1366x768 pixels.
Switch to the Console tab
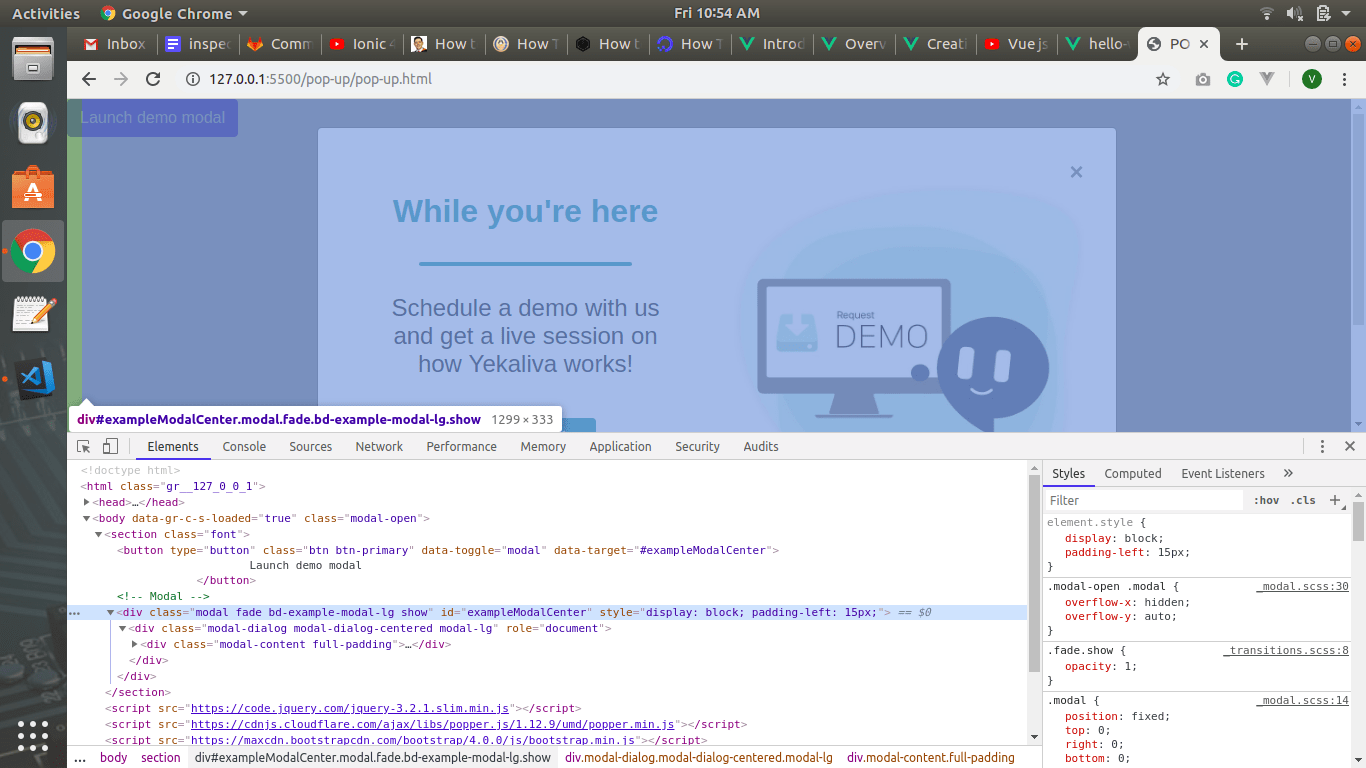(244, 447)
